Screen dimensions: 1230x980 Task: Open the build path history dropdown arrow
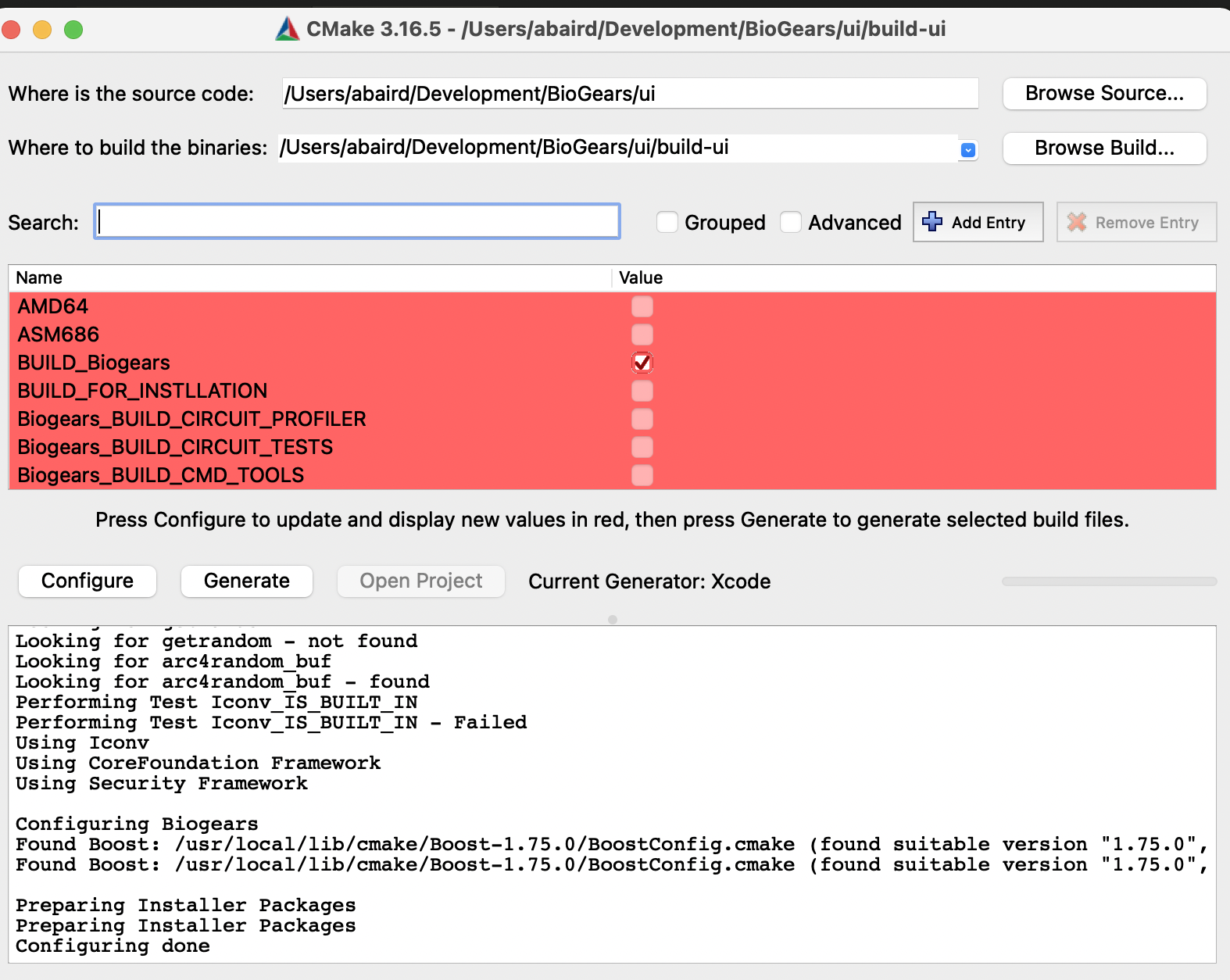pyautogui.click(x=967, y=150)
